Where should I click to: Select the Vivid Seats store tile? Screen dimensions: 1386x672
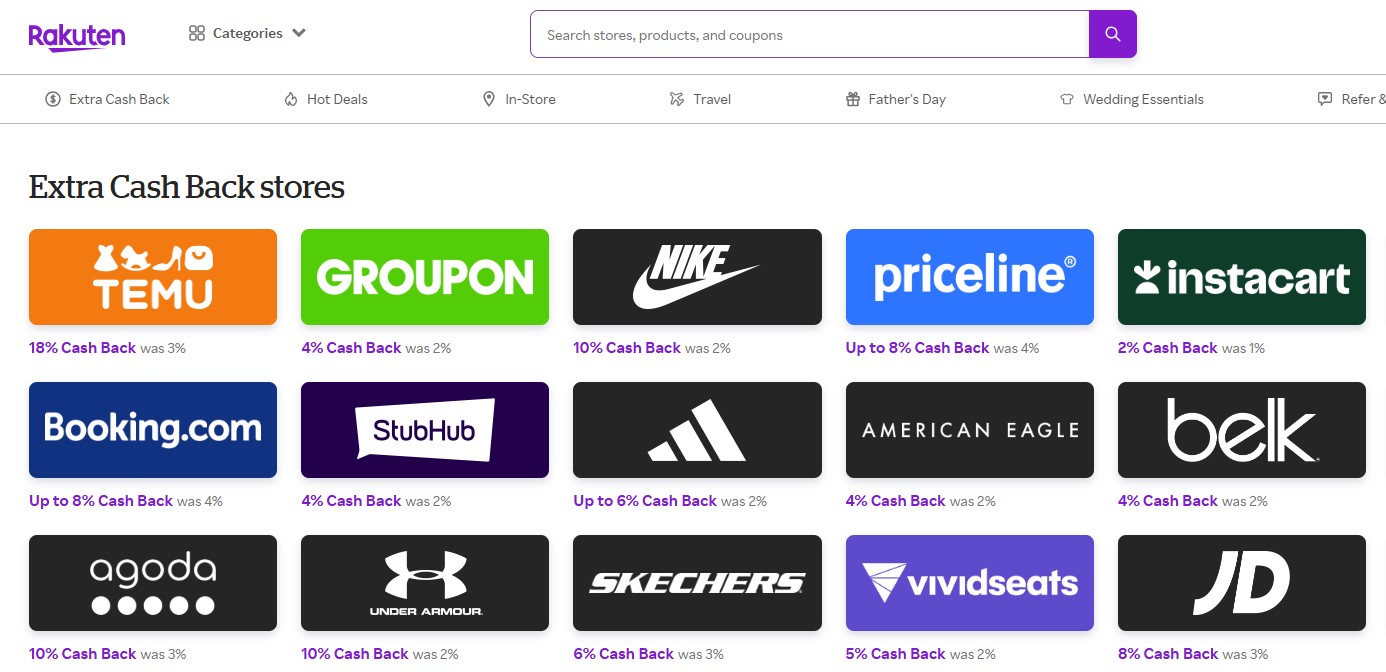tap(970, 583)
